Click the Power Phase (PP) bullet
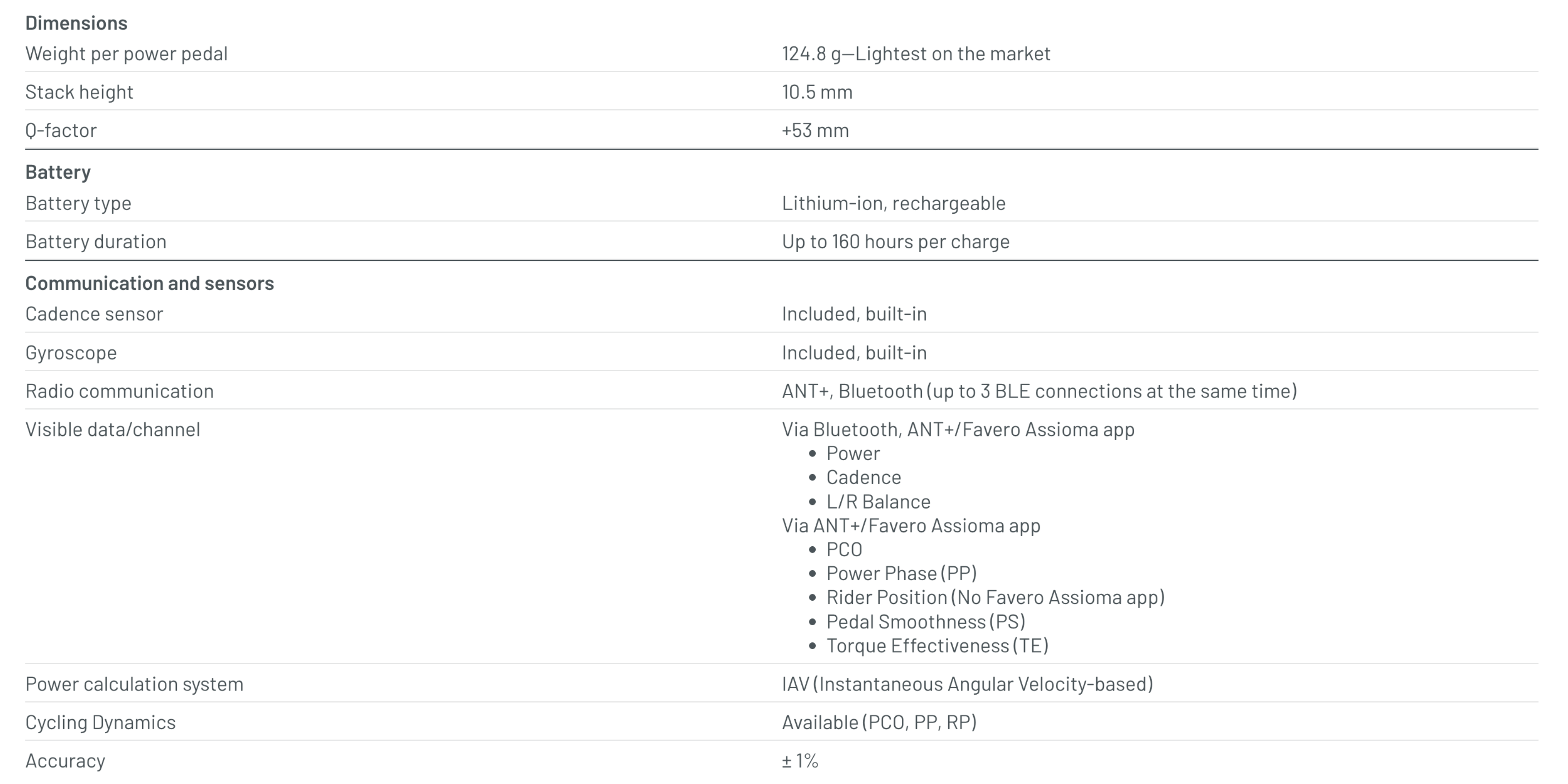This screenshot has height=784, width=1568. click(x=901, y=573)
